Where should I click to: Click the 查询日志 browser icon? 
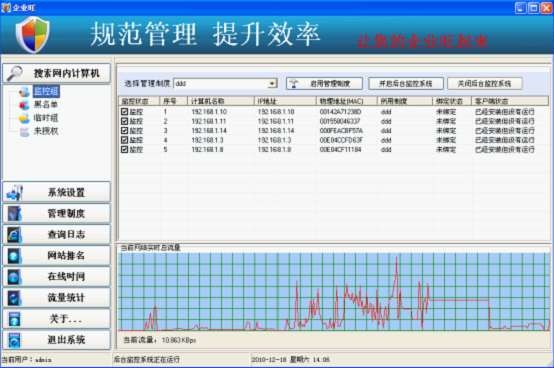(14, 235)
